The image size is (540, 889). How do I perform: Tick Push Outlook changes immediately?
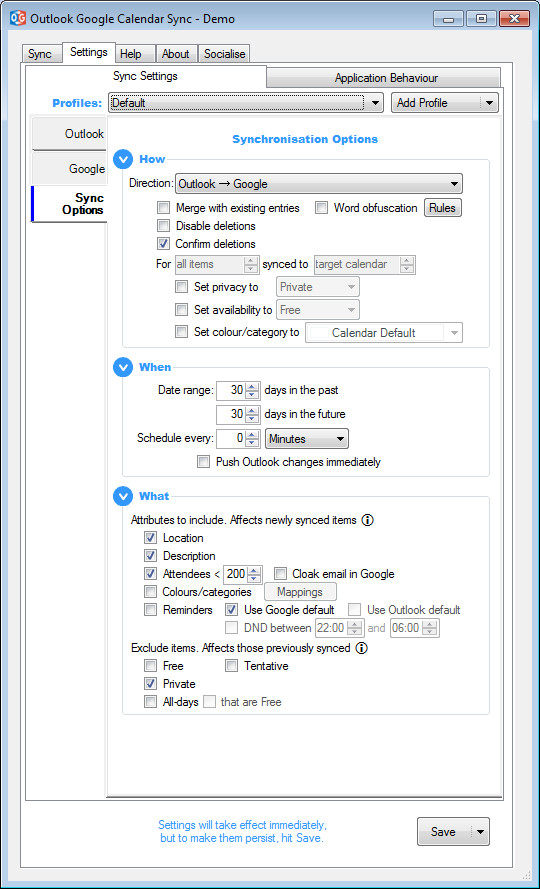click(x=203, y=462)
